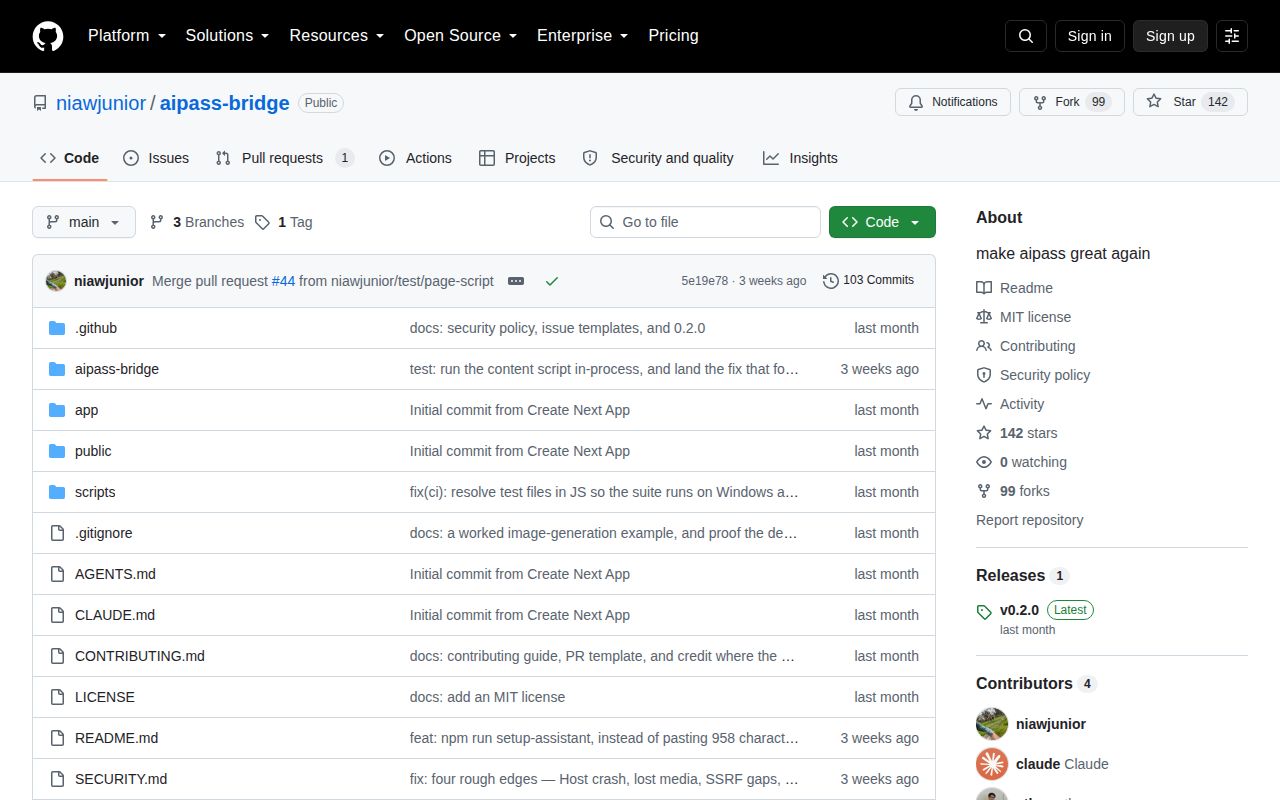Expand commit message ellipsis button
Image resolution: width=1280 pixels, height=800 pixels.
[x=516, y=281]
